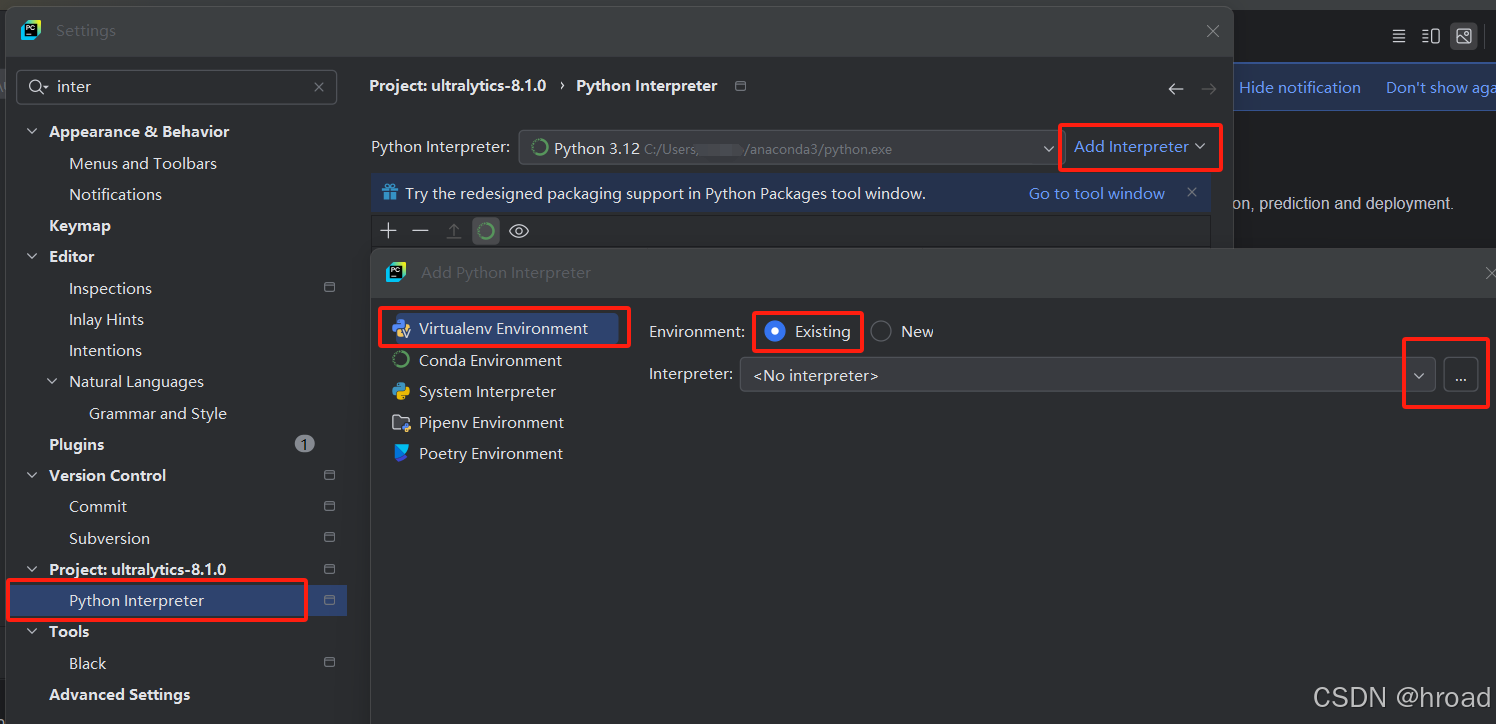Open Menus and Toolbars settings
The image size is (1496, 724).
coord(143,163)
